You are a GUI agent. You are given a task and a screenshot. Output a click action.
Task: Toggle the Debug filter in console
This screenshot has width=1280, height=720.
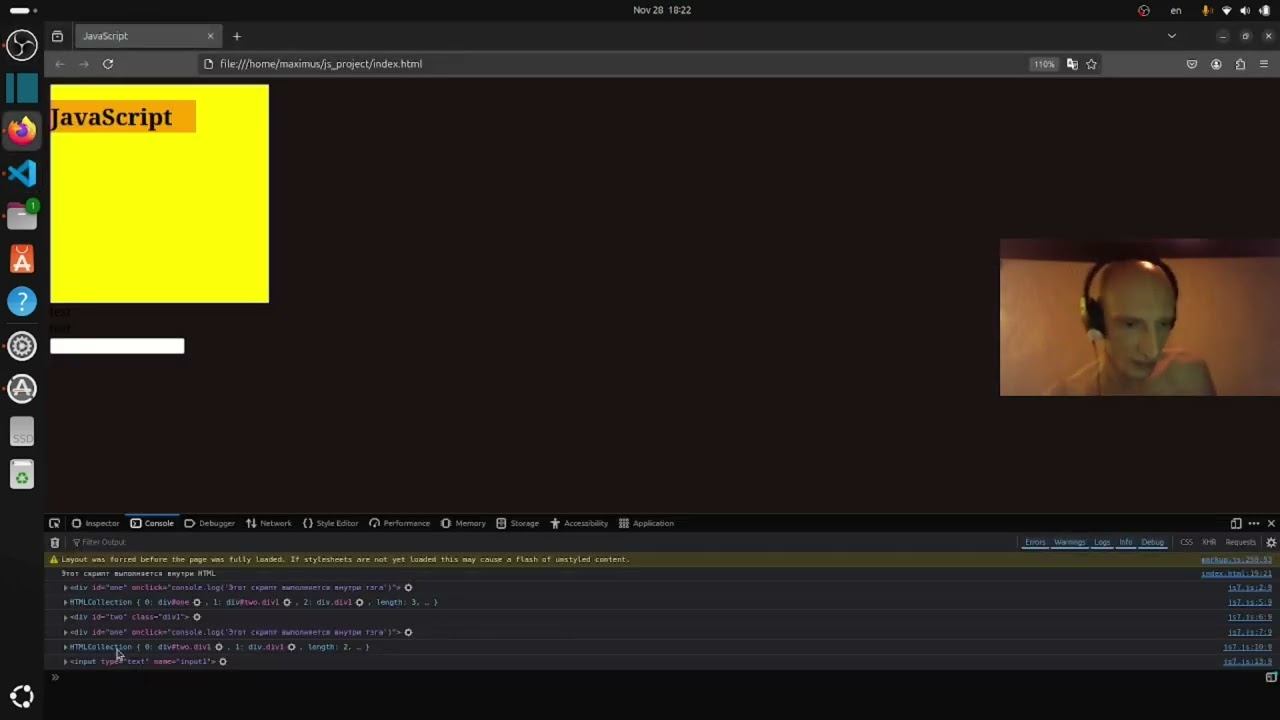tap(1153, 542)
